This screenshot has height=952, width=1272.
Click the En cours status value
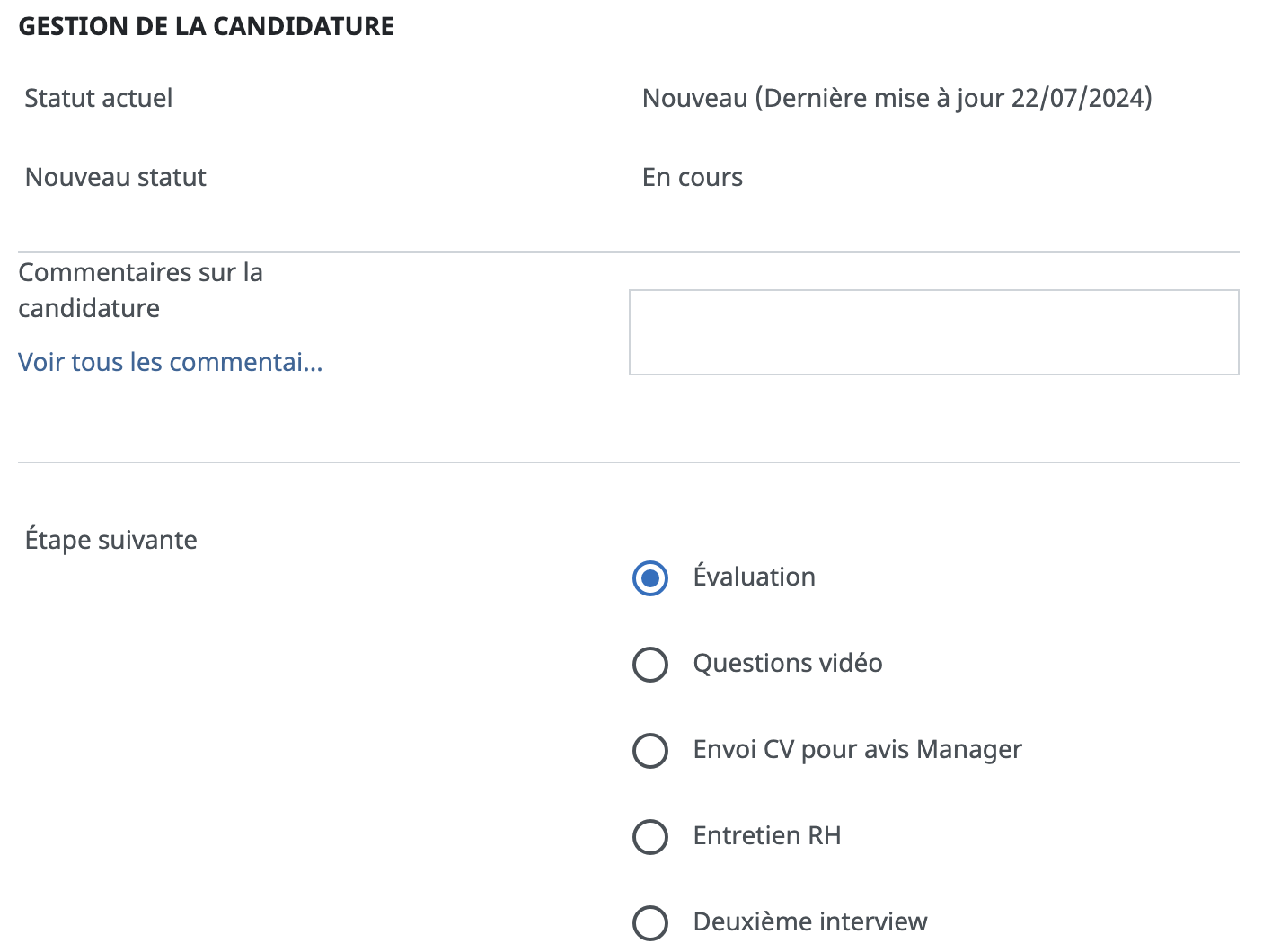[x=692, y=177]
